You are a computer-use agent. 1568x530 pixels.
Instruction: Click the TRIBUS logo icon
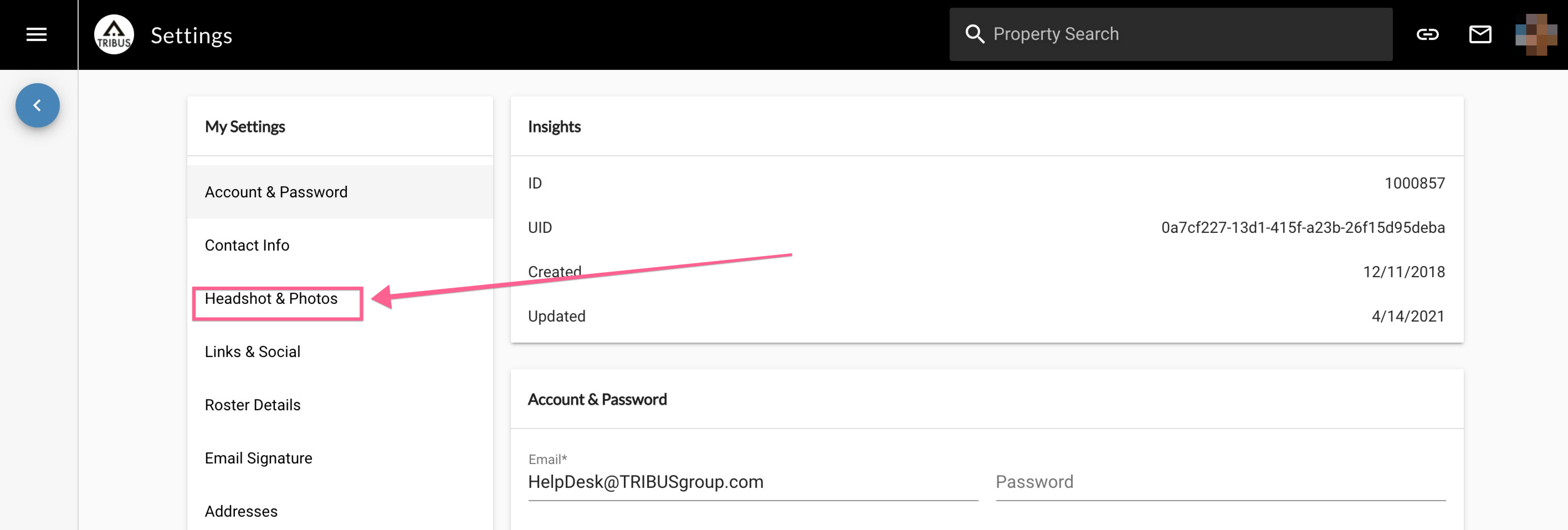114,35
